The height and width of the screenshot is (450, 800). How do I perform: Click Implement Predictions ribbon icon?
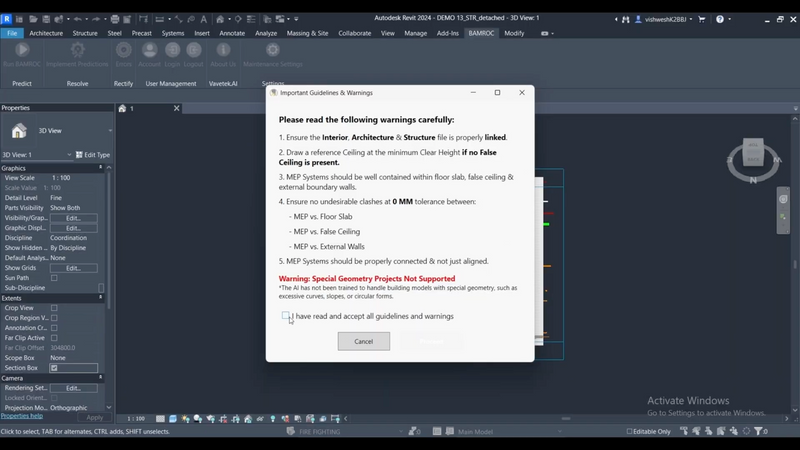coord(78,50)
